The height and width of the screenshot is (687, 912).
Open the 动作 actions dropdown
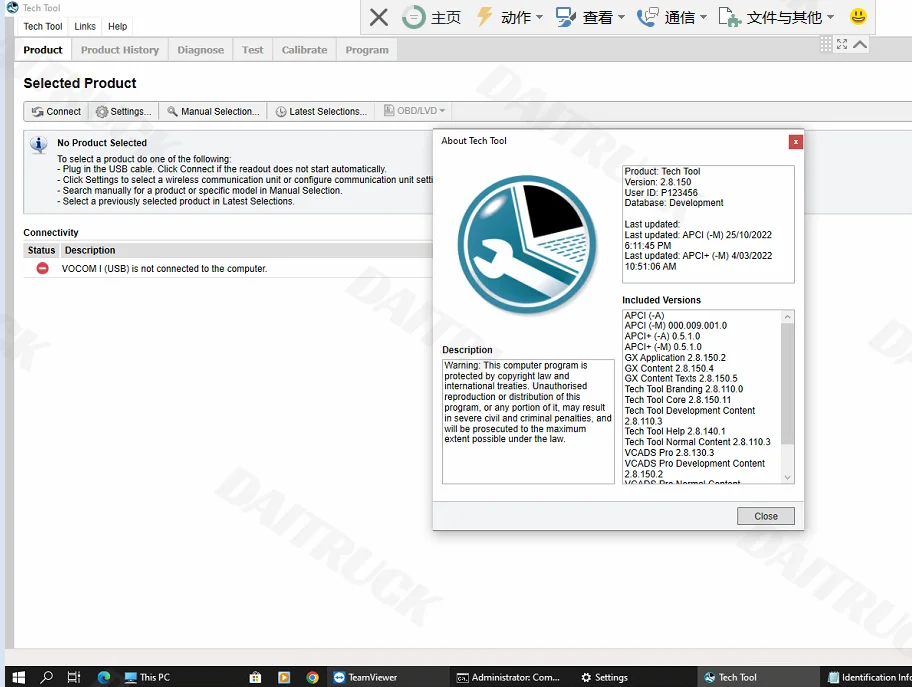pyautogui.click(x=510, y=17)
